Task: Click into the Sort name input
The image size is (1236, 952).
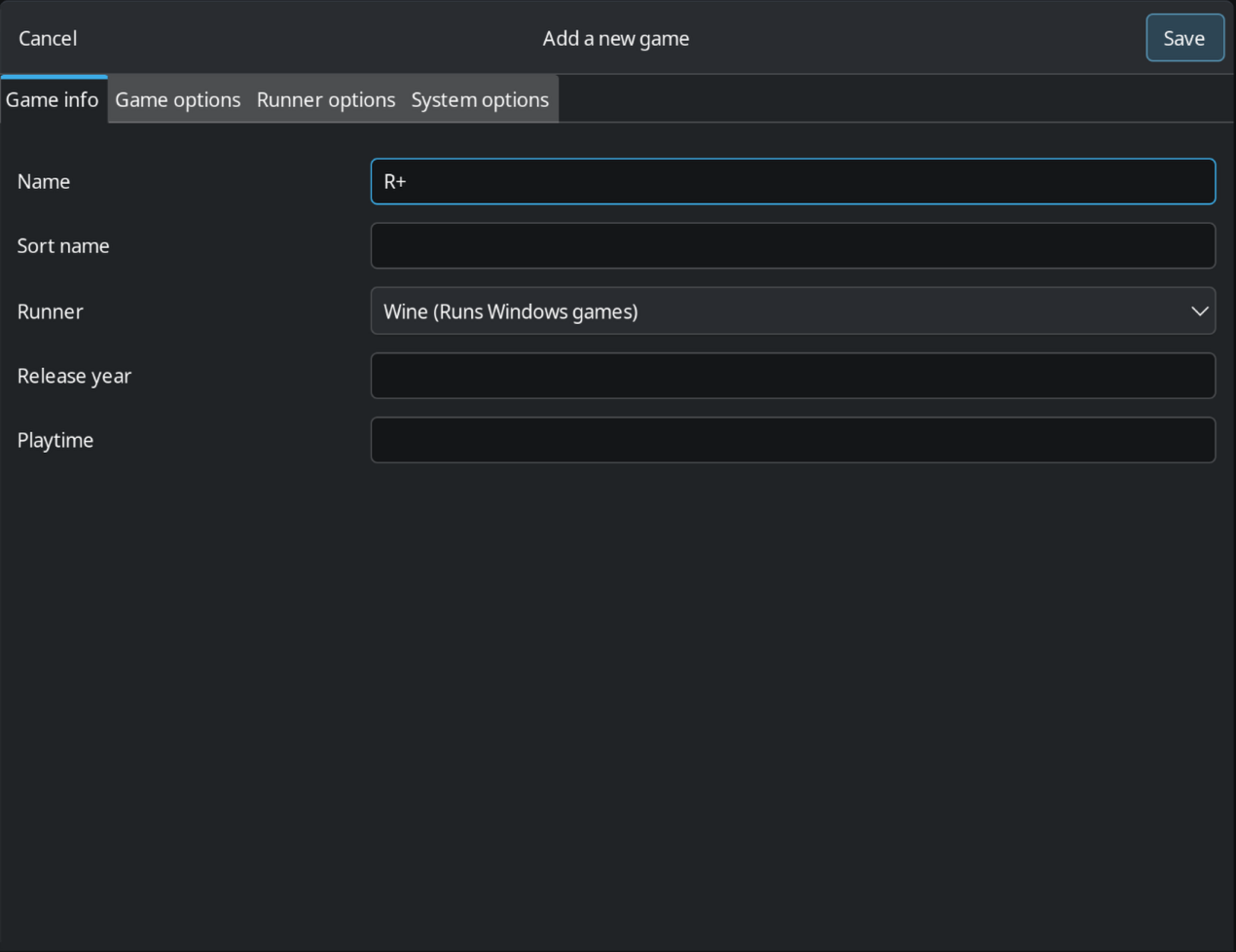Action: pyautogui.click(x=792, y=245)
